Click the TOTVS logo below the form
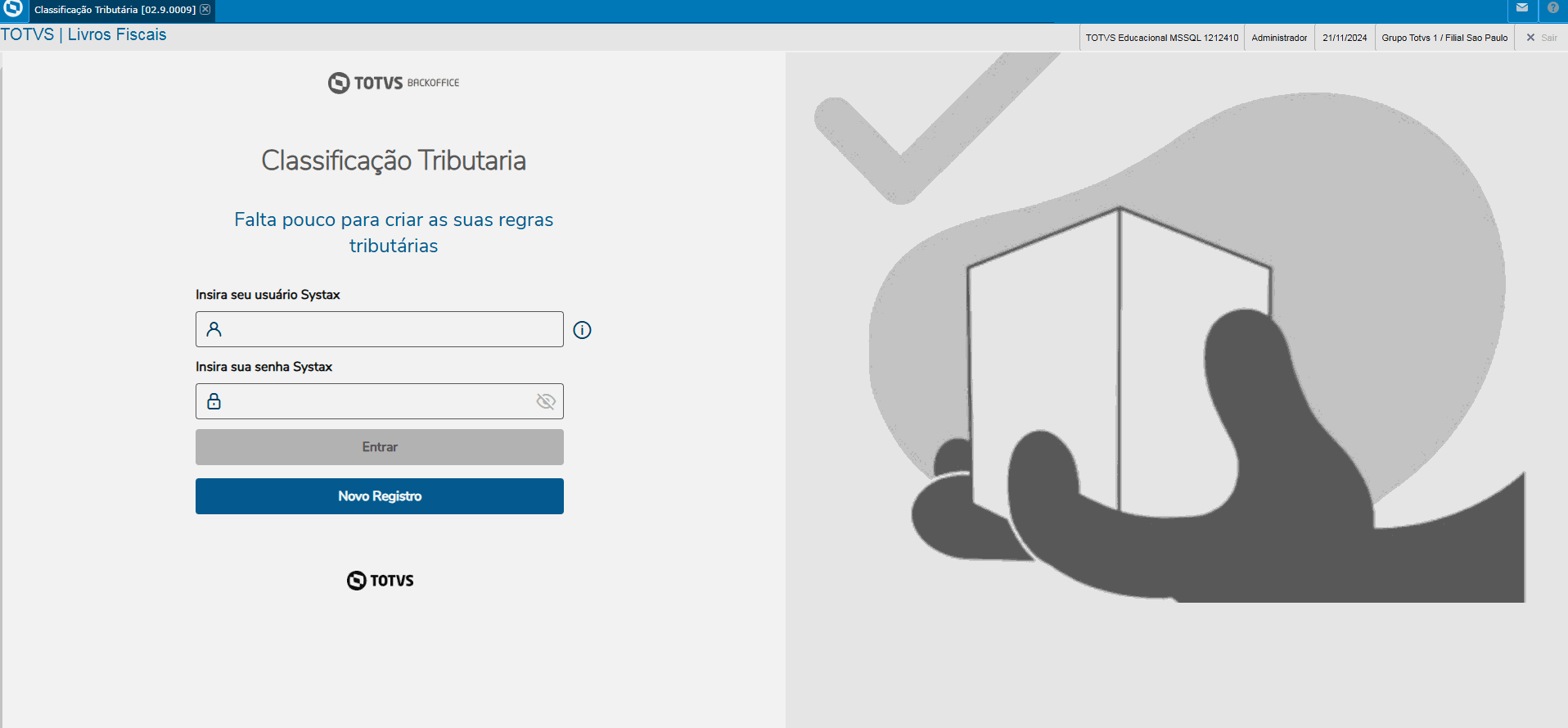 tap(381, 581)
